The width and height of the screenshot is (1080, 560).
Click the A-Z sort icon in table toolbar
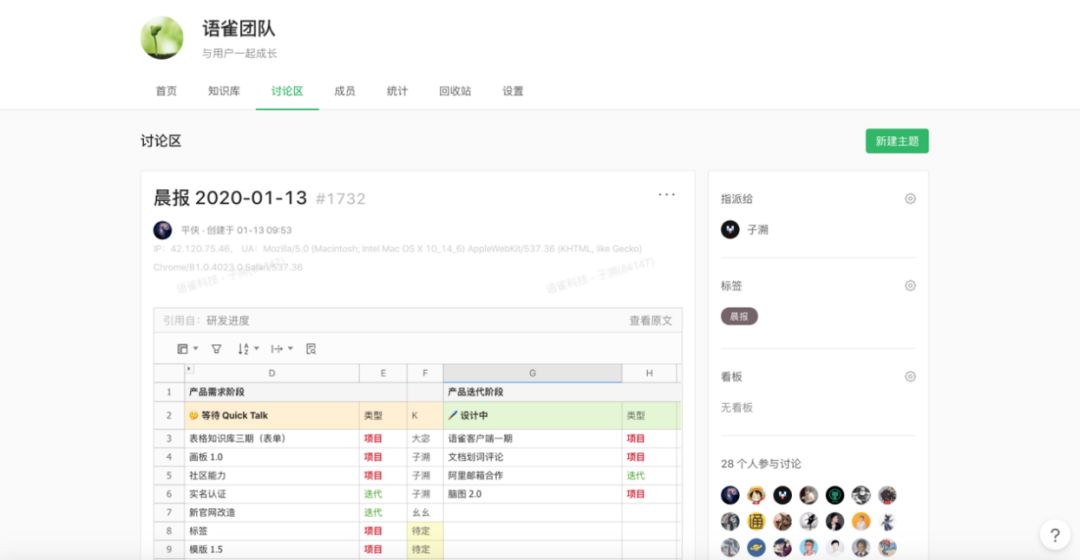(243, 349)
